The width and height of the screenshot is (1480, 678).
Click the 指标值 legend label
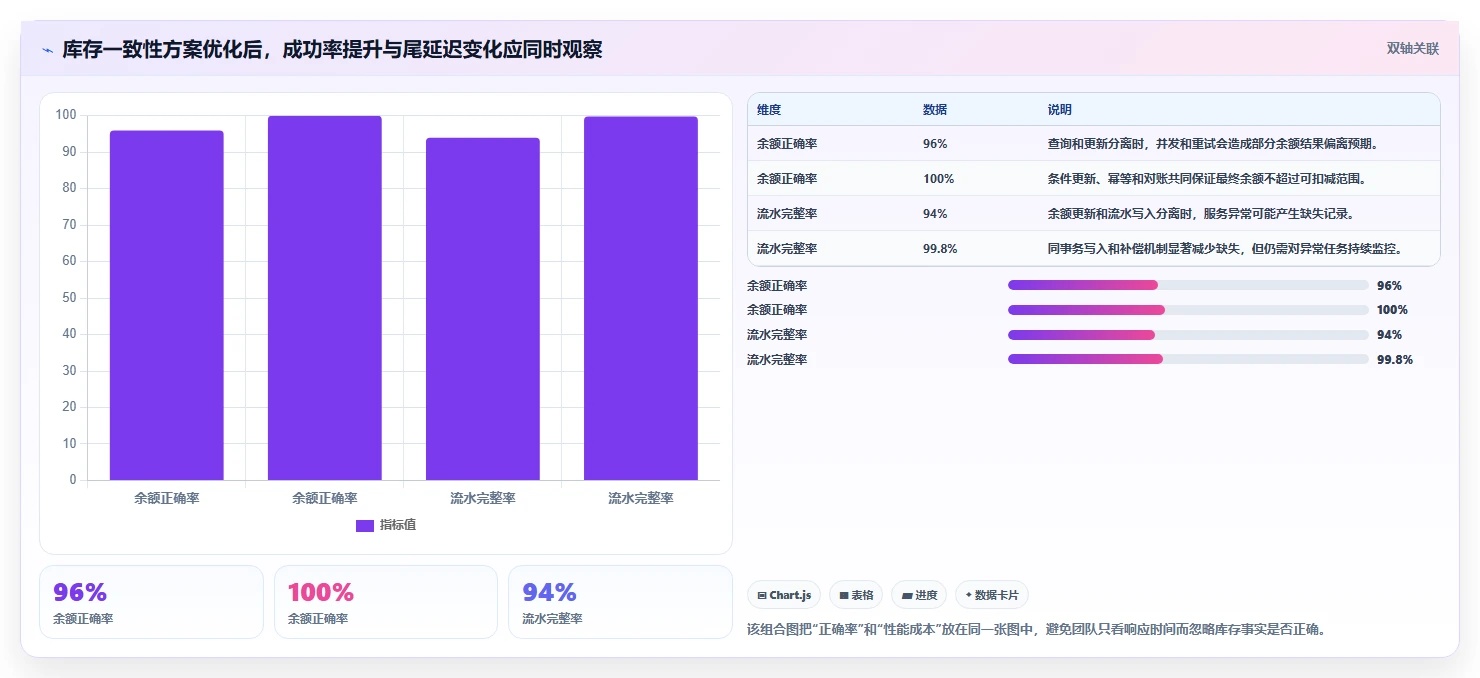point(398,526)
